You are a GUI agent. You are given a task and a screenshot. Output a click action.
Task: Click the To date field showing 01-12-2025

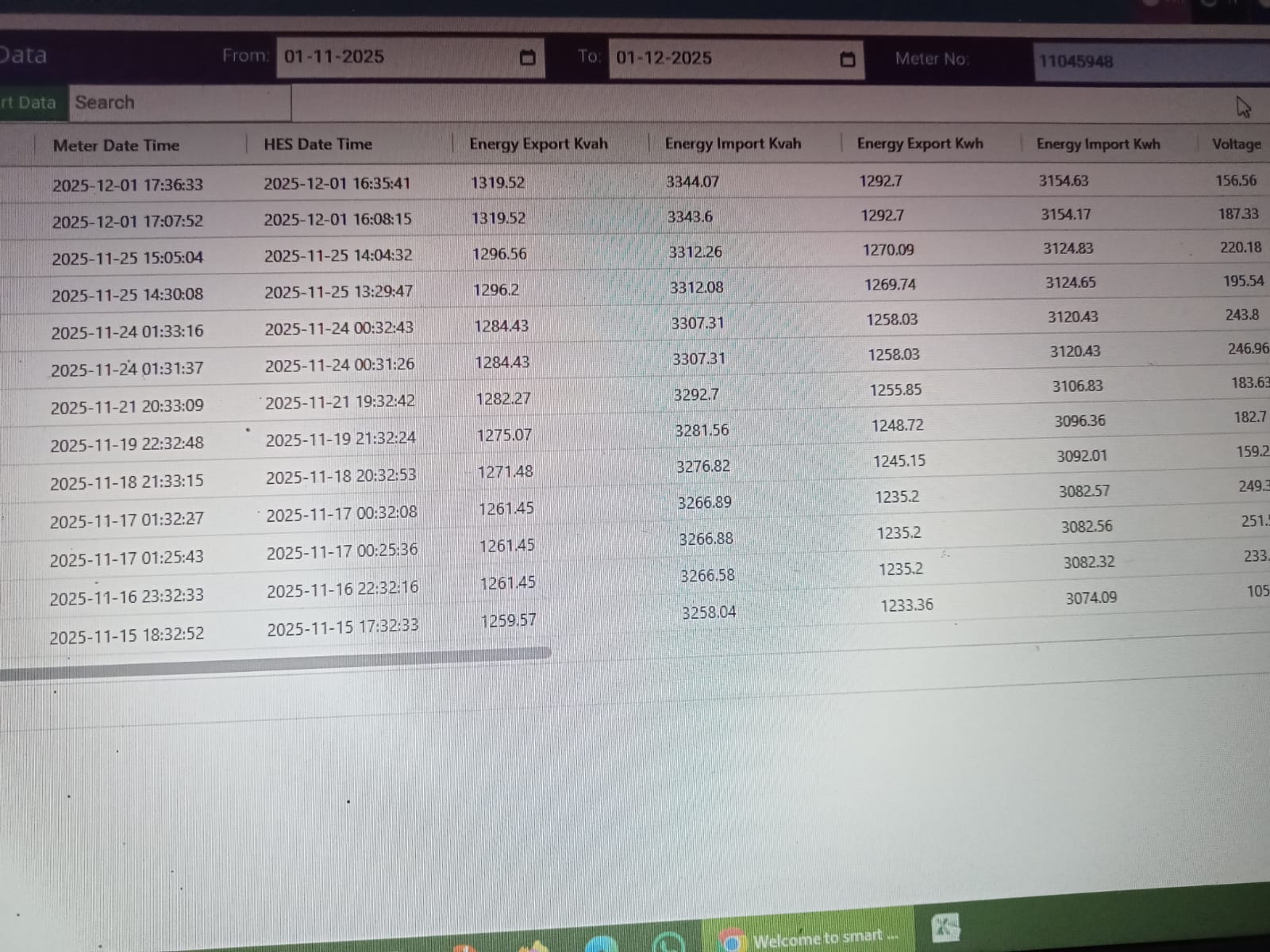pos(737,59)
